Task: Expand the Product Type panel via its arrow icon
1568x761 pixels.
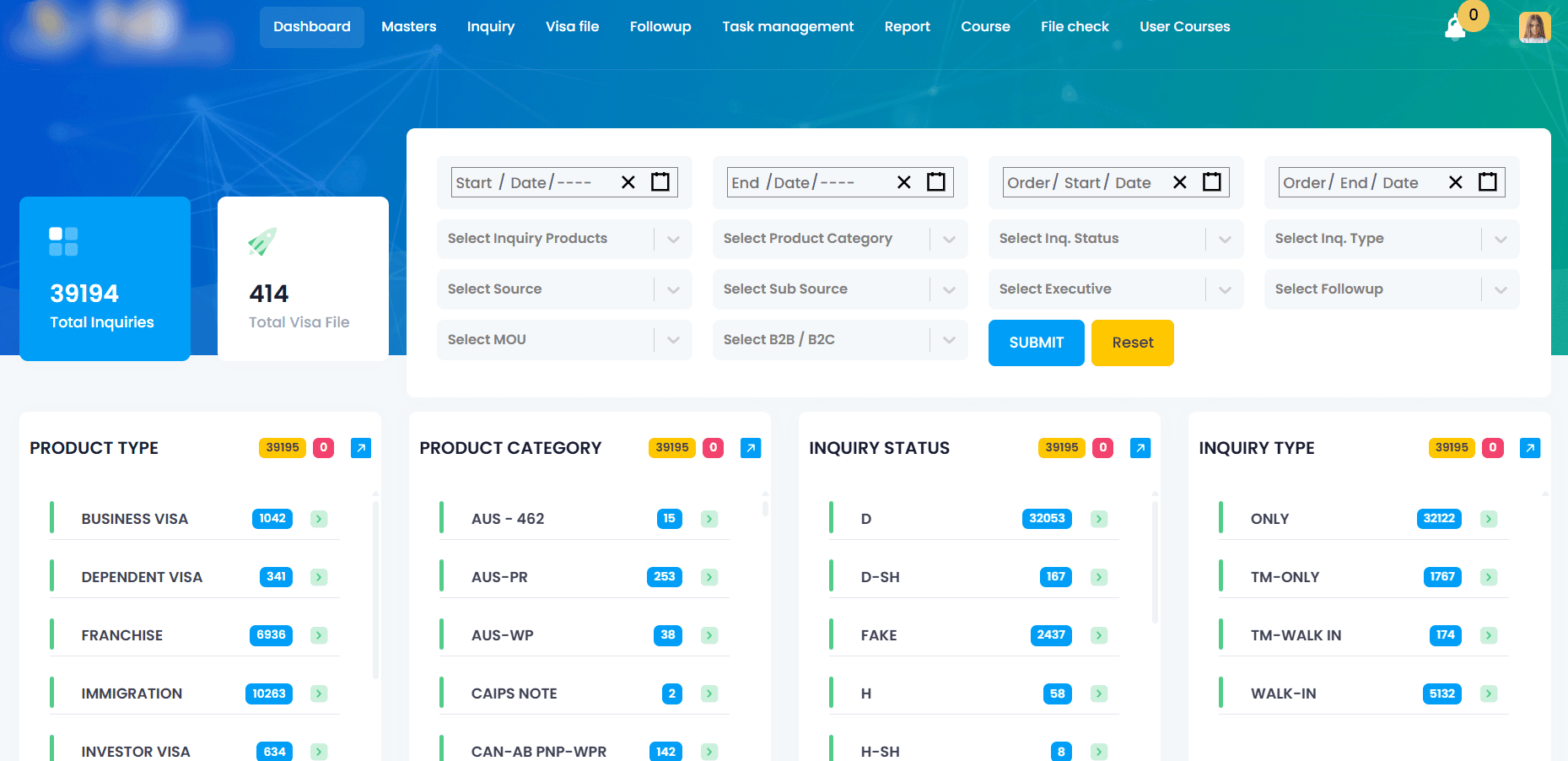Action: 361,448
